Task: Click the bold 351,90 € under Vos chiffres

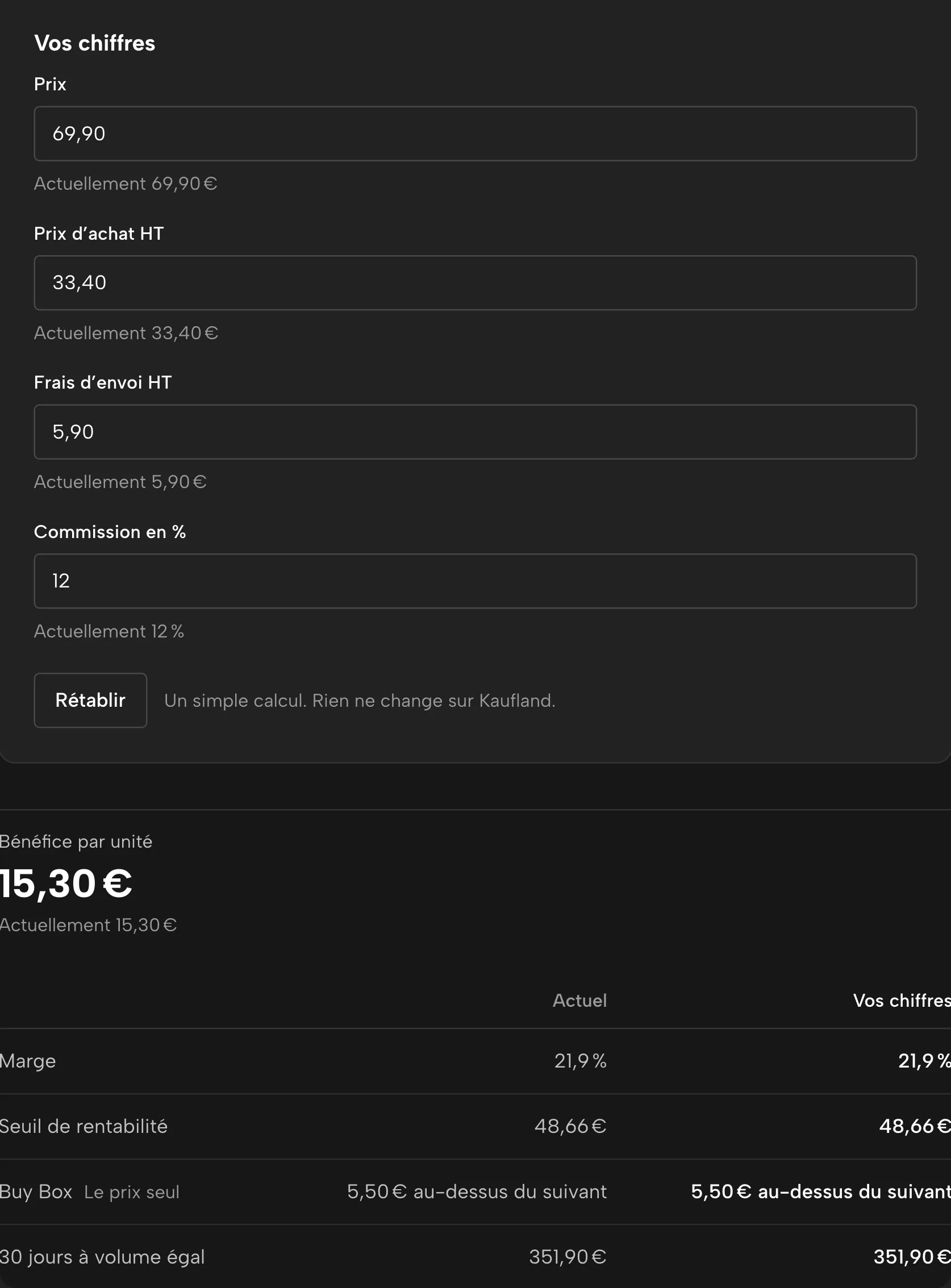Action: [x=912, y=1257]
